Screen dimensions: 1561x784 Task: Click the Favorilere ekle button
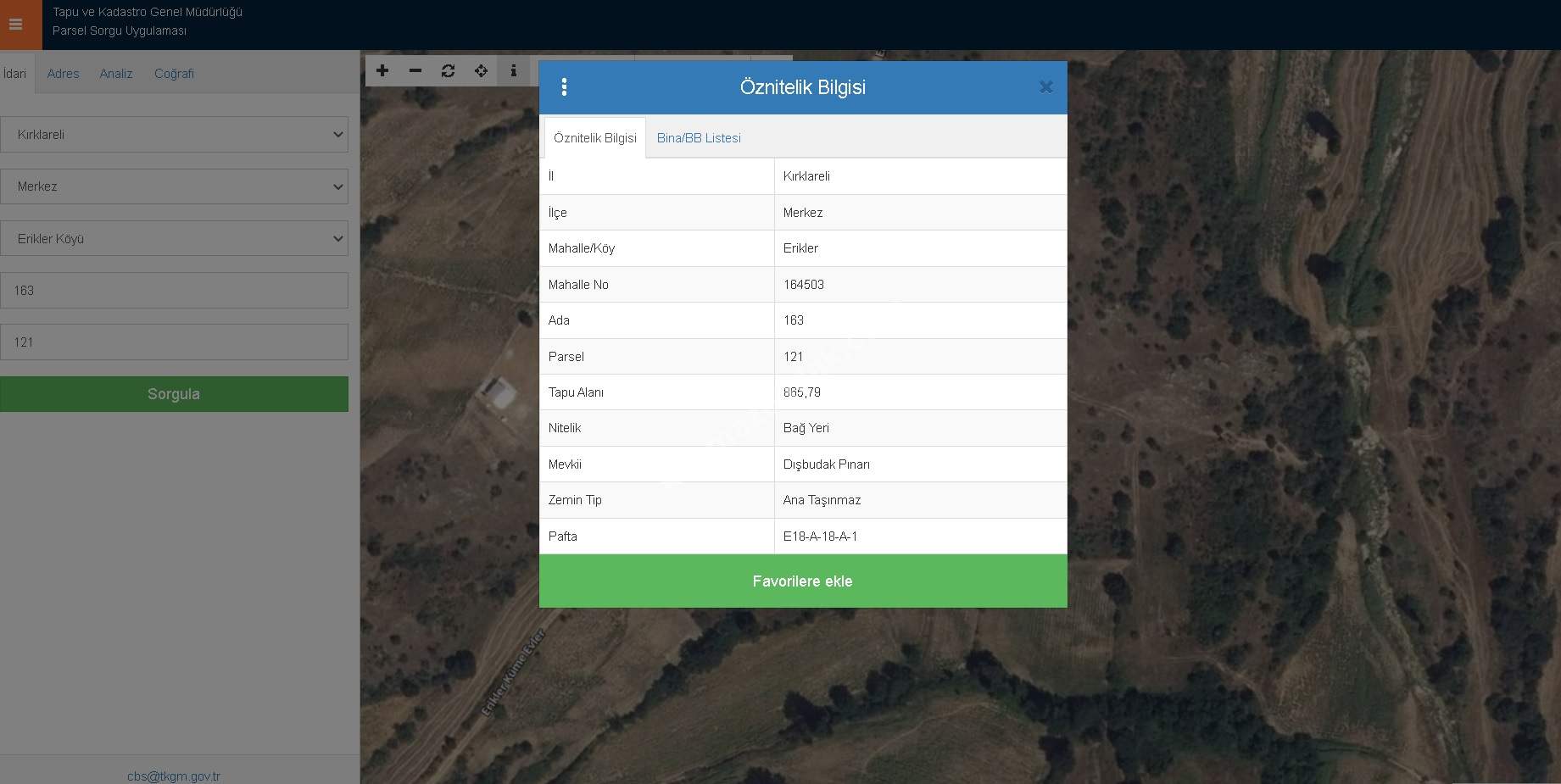(x=802, y=581)
